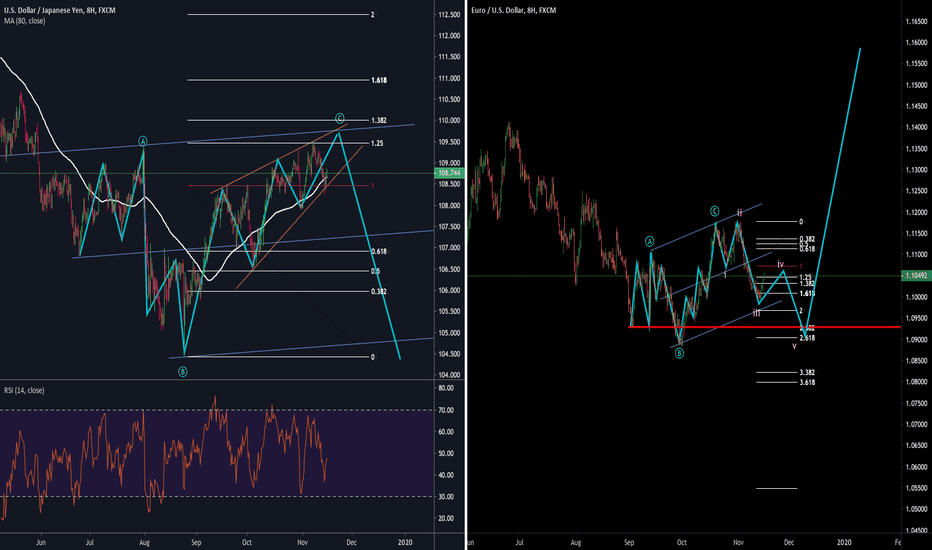The height and width of the screenshot is (550, 932).
Task: Select the 3.618 Fibonacci level on EUR/USD
Action: (x=807, y=382)
